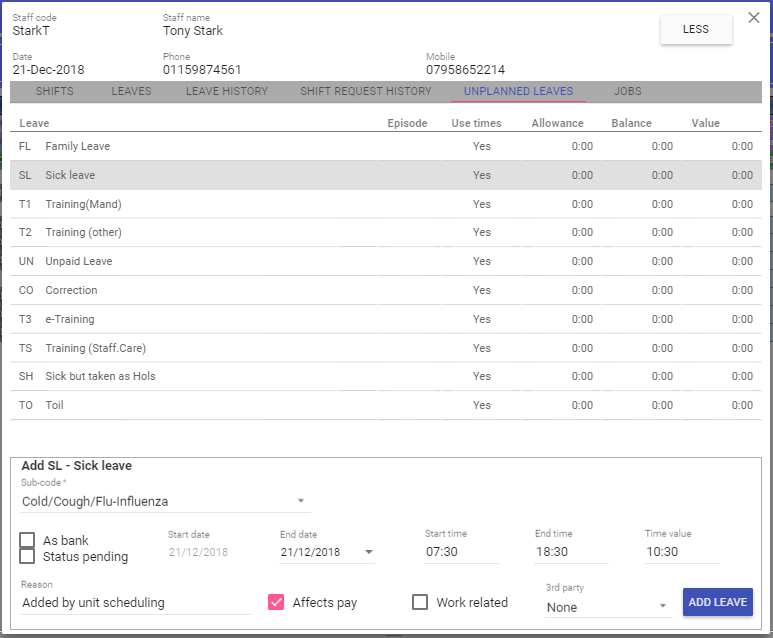Open the Leaves tab
This screenshot has width=773, height=638.
point(131,91)
